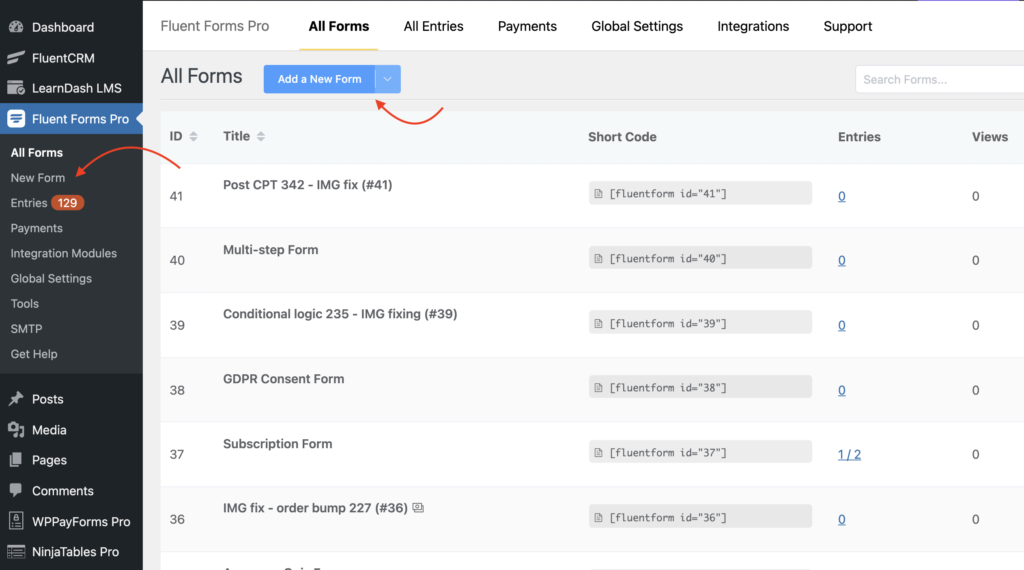Click the NinjaTables Pro sidebar icon
Image resolution: width=1024 pixels, height=570 pixels.
[16, 551]
